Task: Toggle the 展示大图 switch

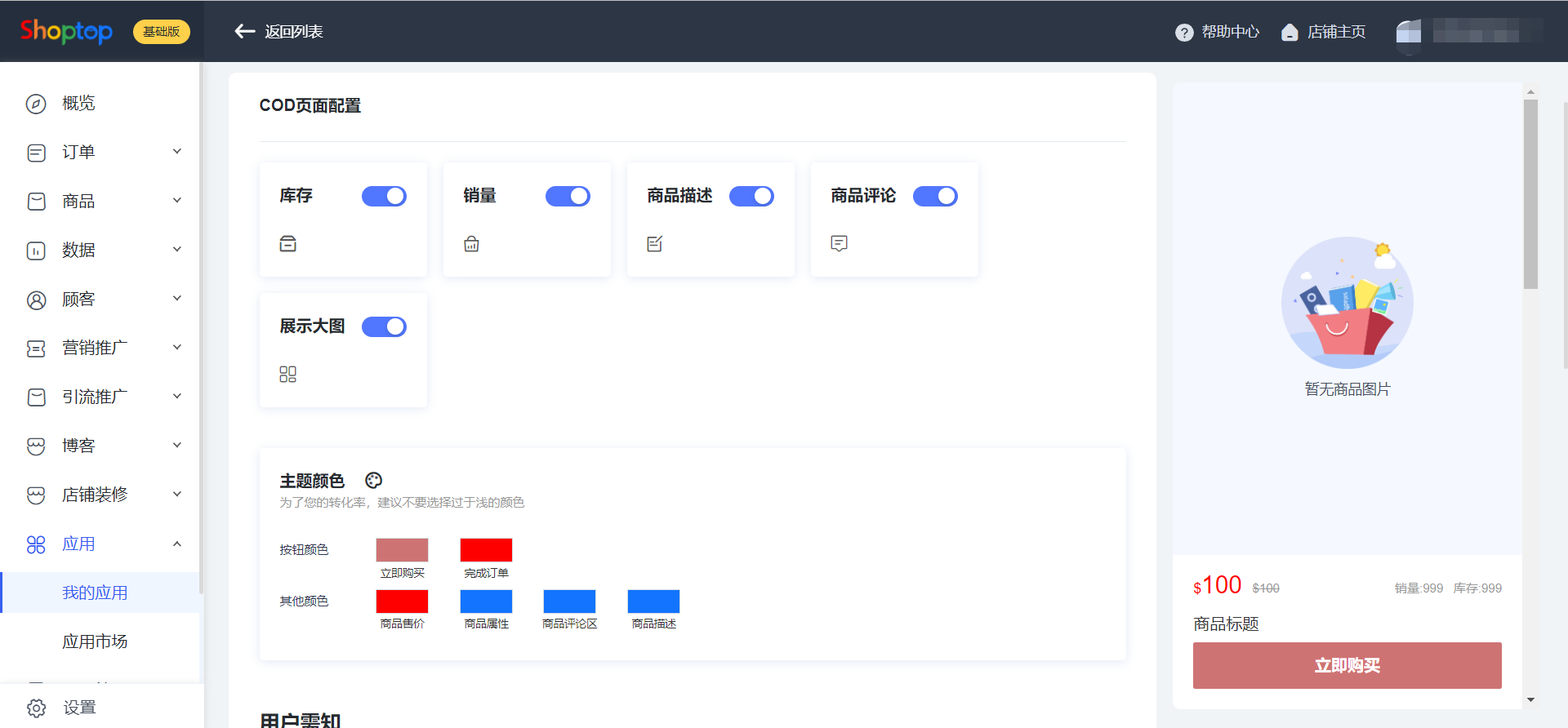Action: pyautogui.click(x=384, y=326)
